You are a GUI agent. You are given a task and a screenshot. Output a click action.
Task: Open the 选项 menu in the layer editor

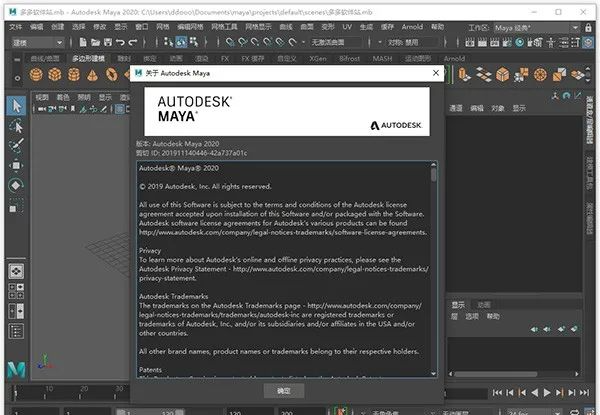(472, 316)
